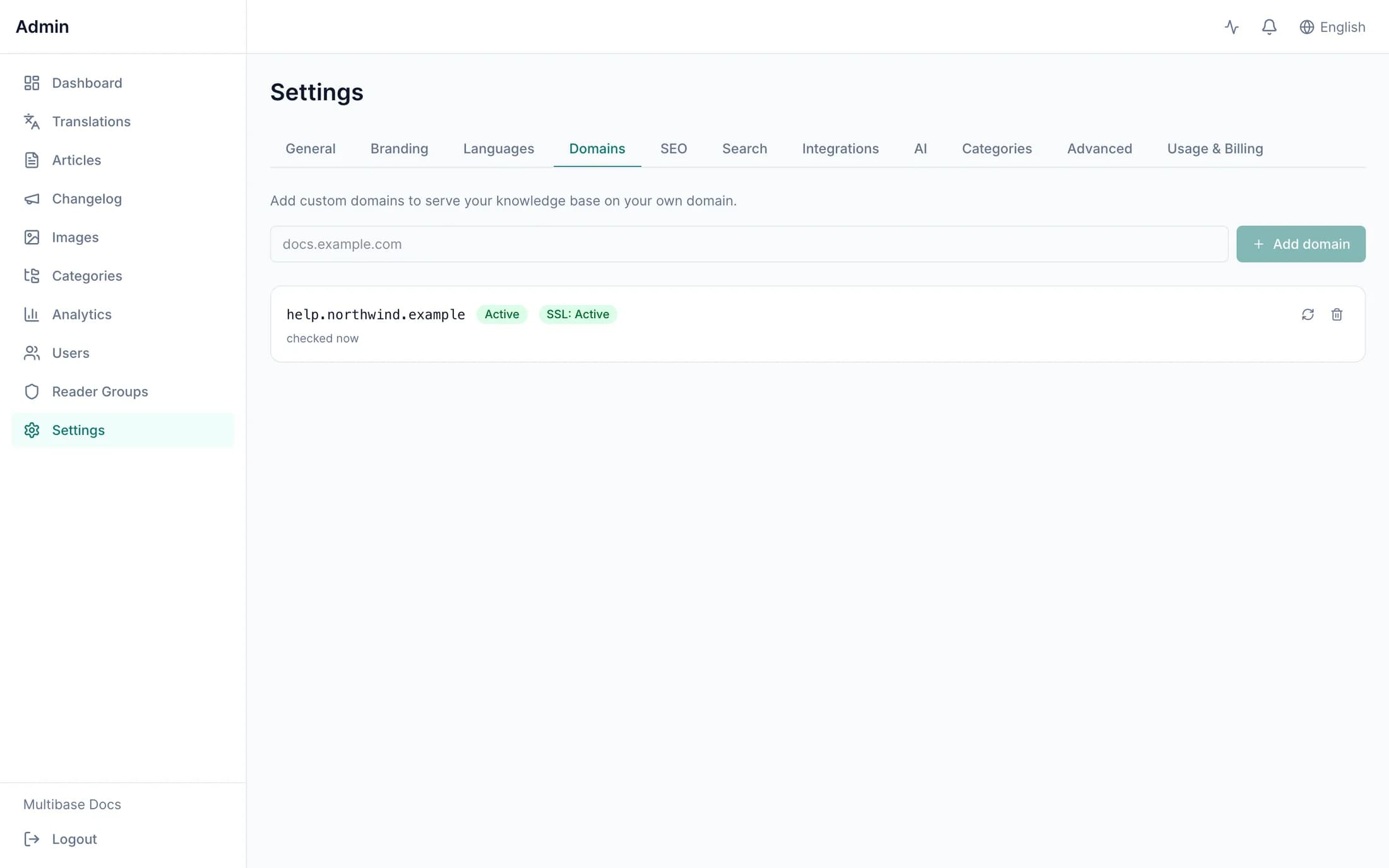This screenshot has height=868, width=1389.
Task: Click the Multibase Docs label
Action: point(72,804)
